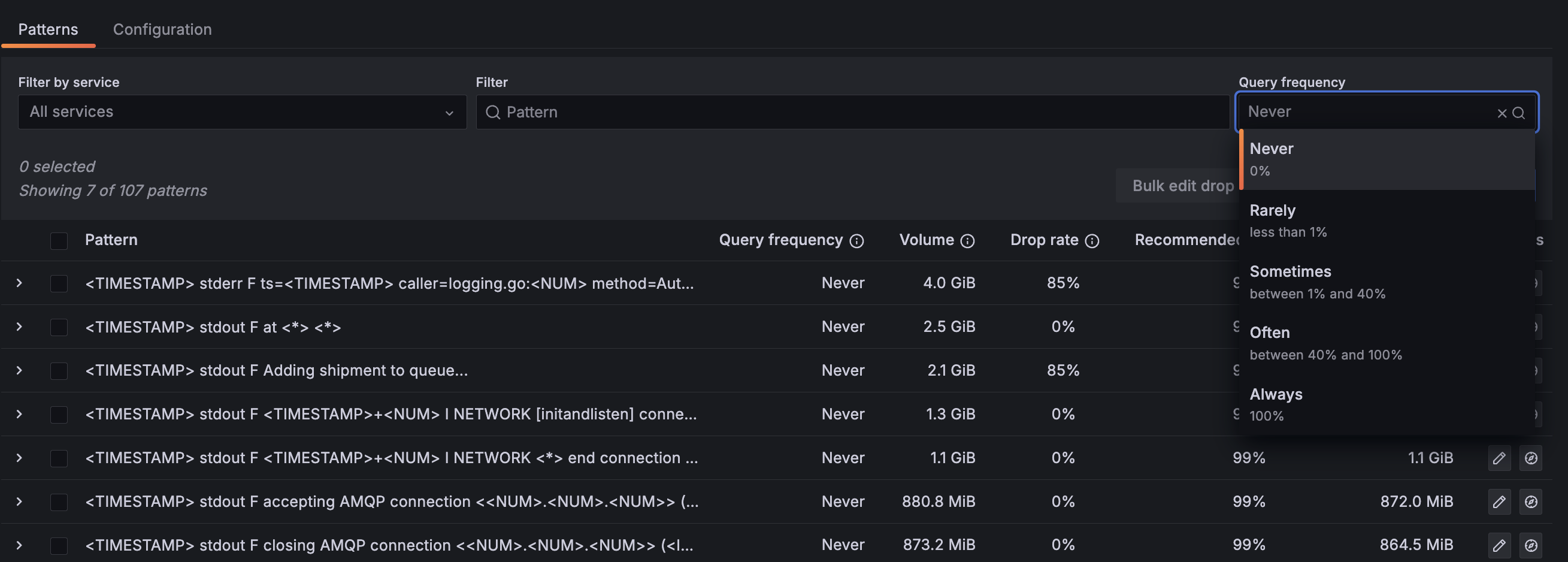The width and height of the screenshot is (1568, 562).
Task: Check the 'Adding shipment to queue' row checkbox
Action: pos(59,371)
